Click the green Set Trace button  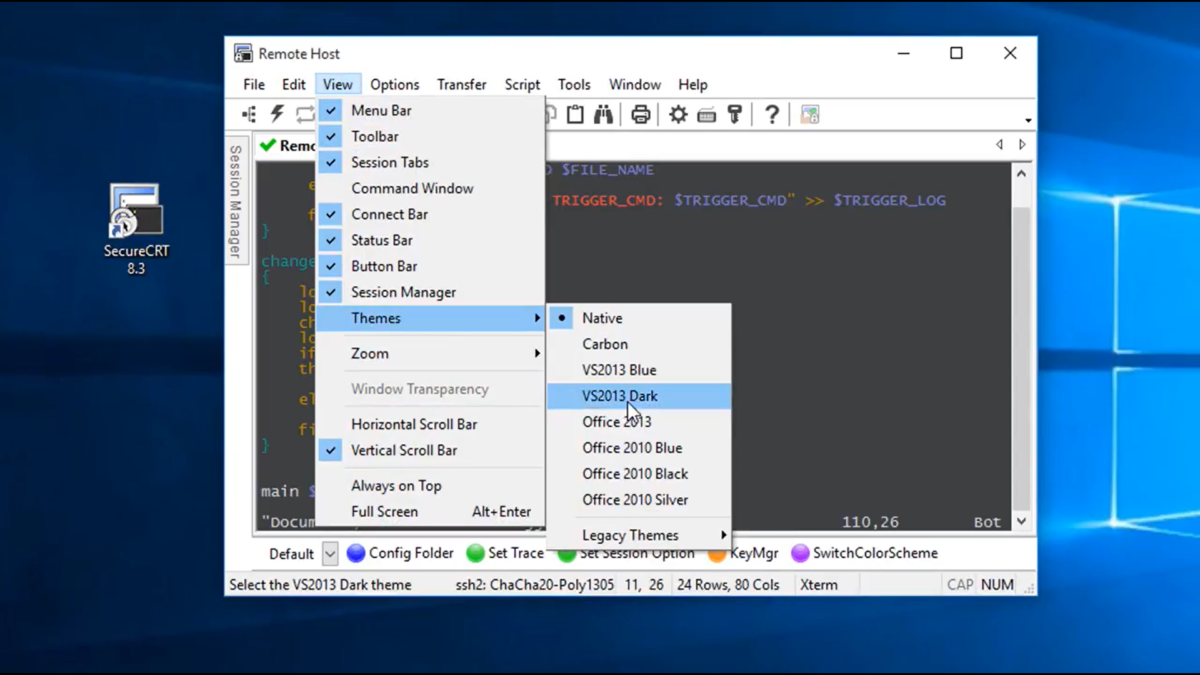pyautogui.click(x=505, y=553)
